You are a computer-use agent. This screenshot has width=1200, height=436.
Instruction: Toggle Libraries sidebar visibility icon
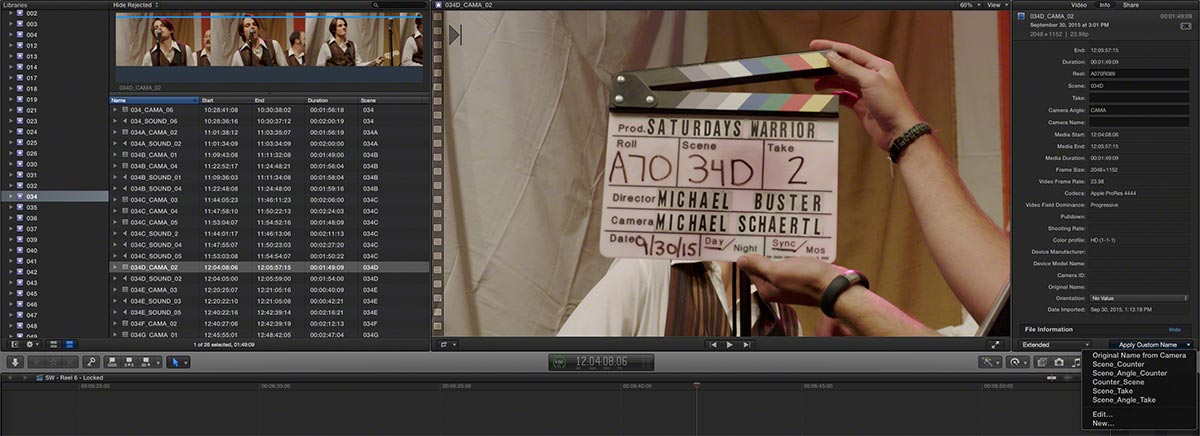(x=14, y=344)
